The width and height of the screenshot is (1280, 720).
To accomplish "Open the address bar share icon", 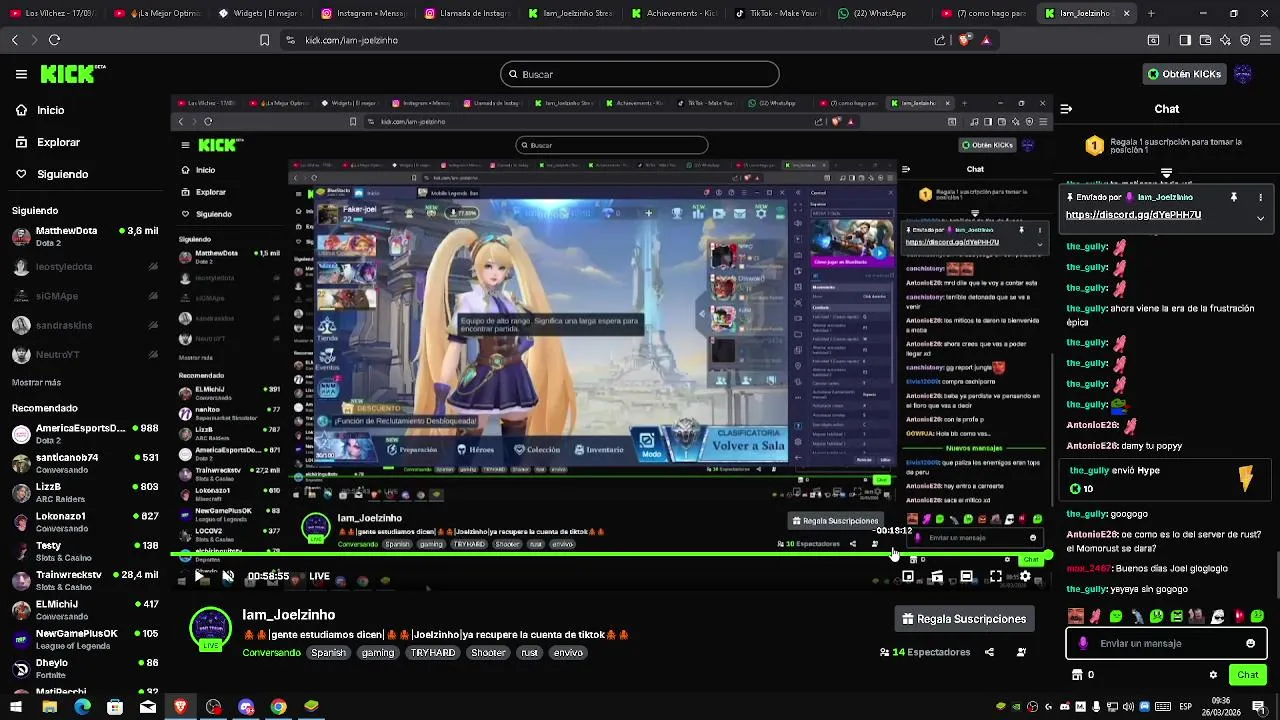I will click(x=940, y=40).
